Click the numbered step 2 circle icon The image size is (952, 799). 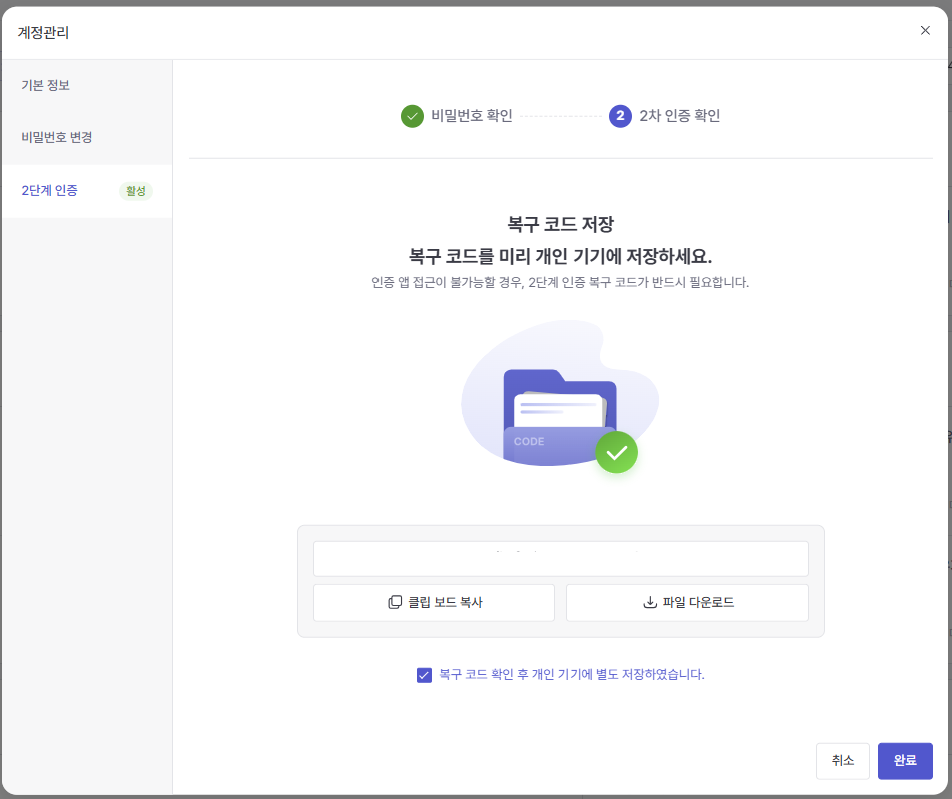point(620,116)
